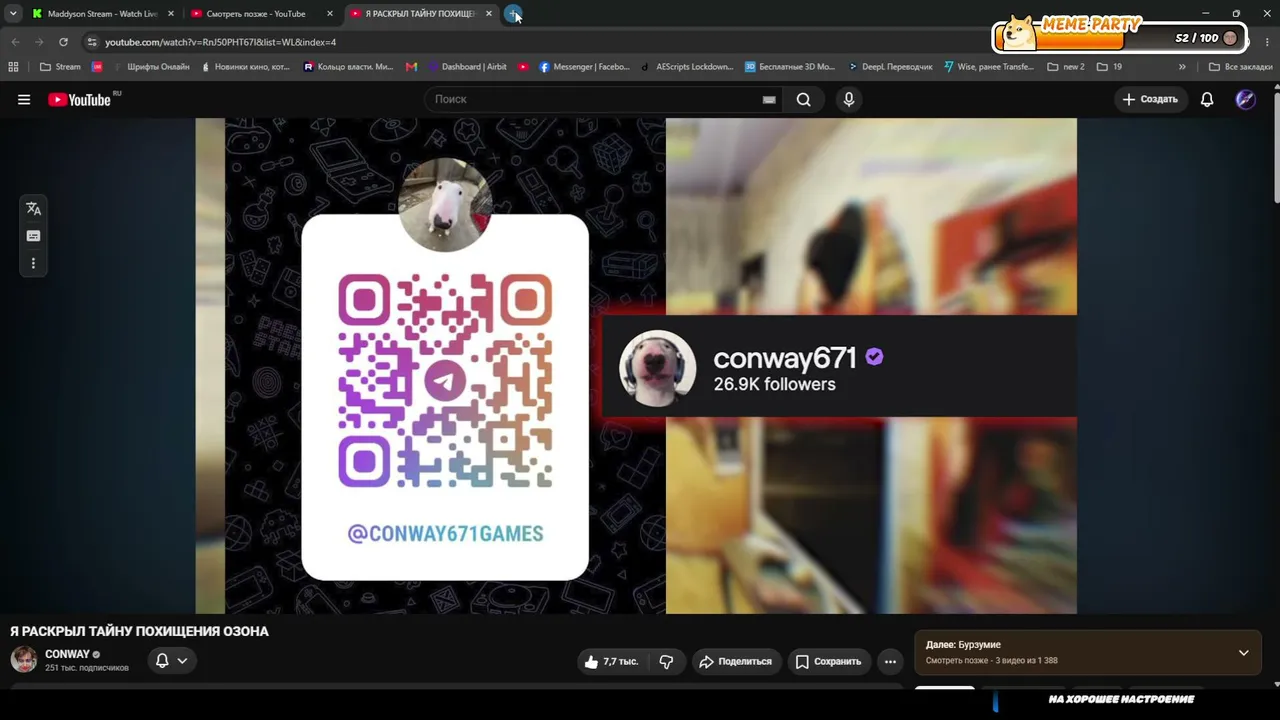The height and width of the screenshot is (720, 1280).
Task: Open the tab search dropdown arrow
Action: pos(13,14)
